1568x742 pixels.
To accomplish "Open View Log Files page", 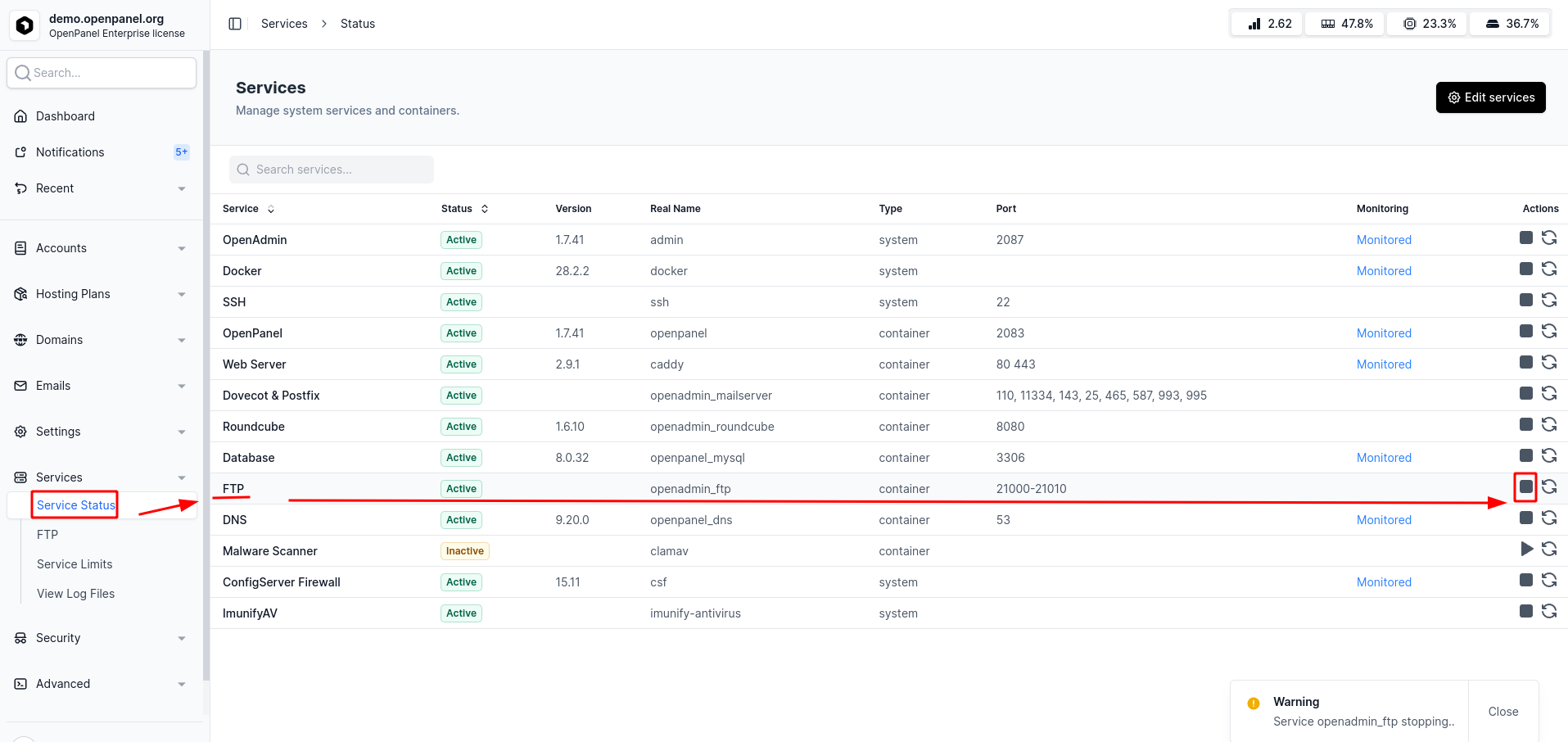I will (x=75, y=594).
